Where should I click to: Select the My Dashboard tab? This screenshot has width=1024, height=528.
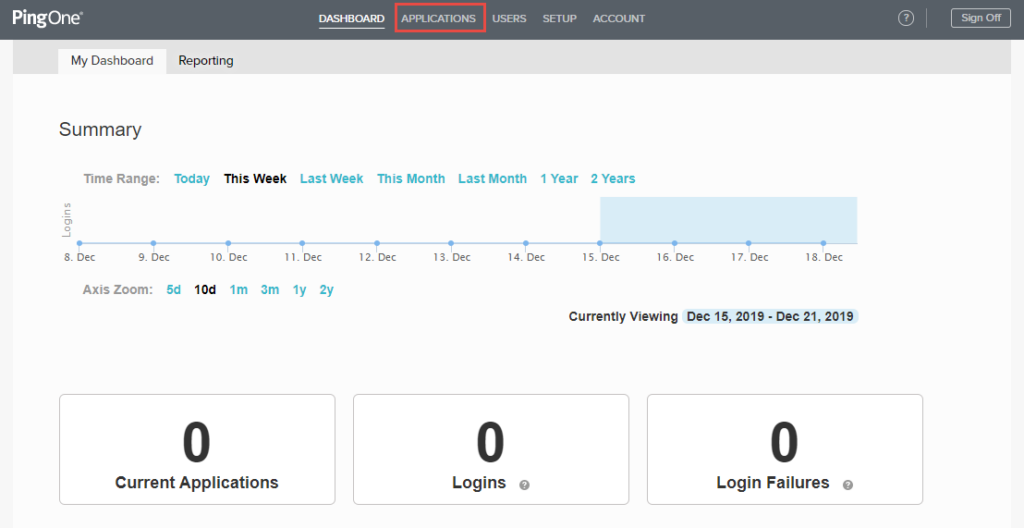[x=112, y=60]
